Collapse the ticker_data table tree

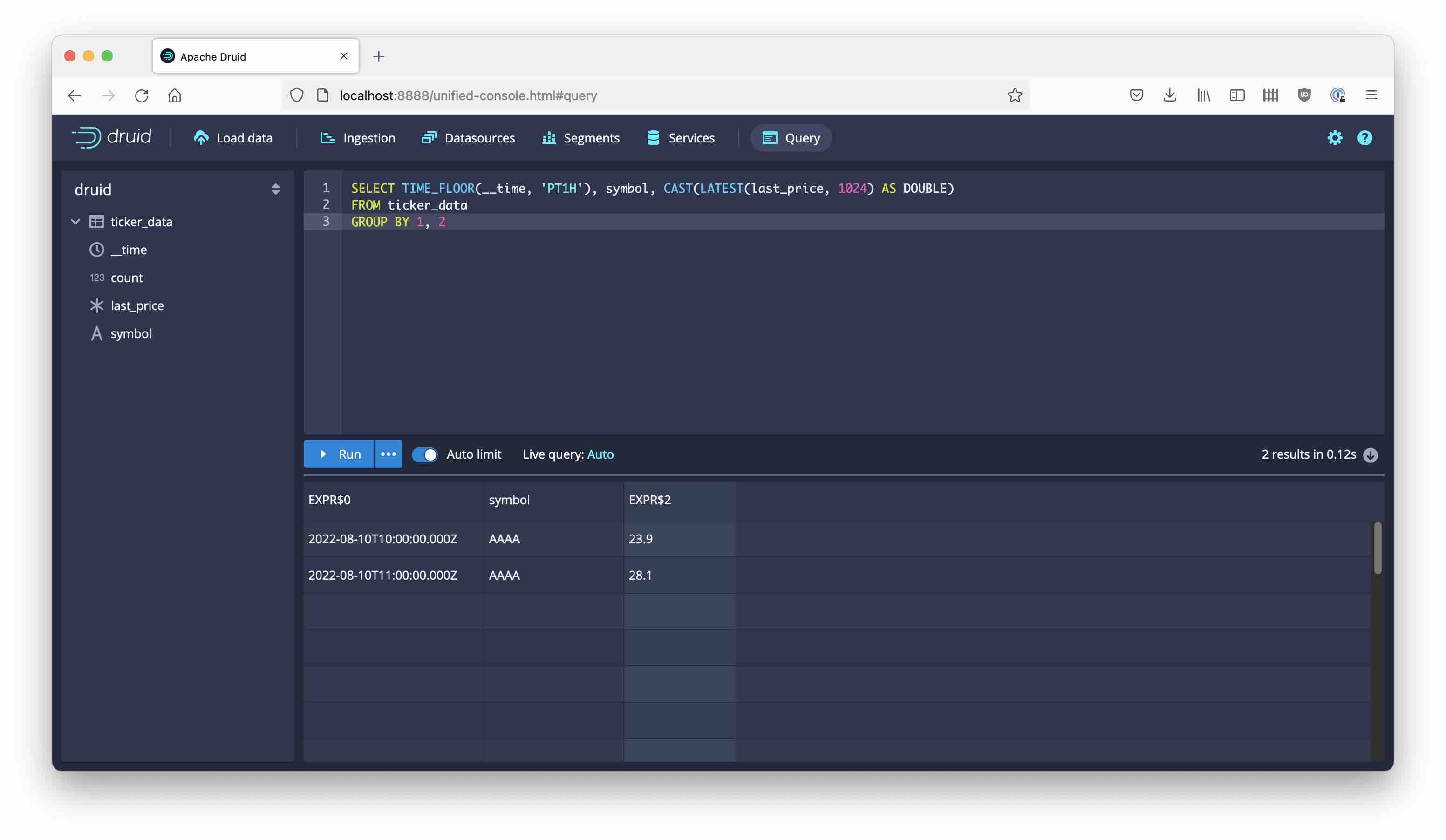point(75,221)
